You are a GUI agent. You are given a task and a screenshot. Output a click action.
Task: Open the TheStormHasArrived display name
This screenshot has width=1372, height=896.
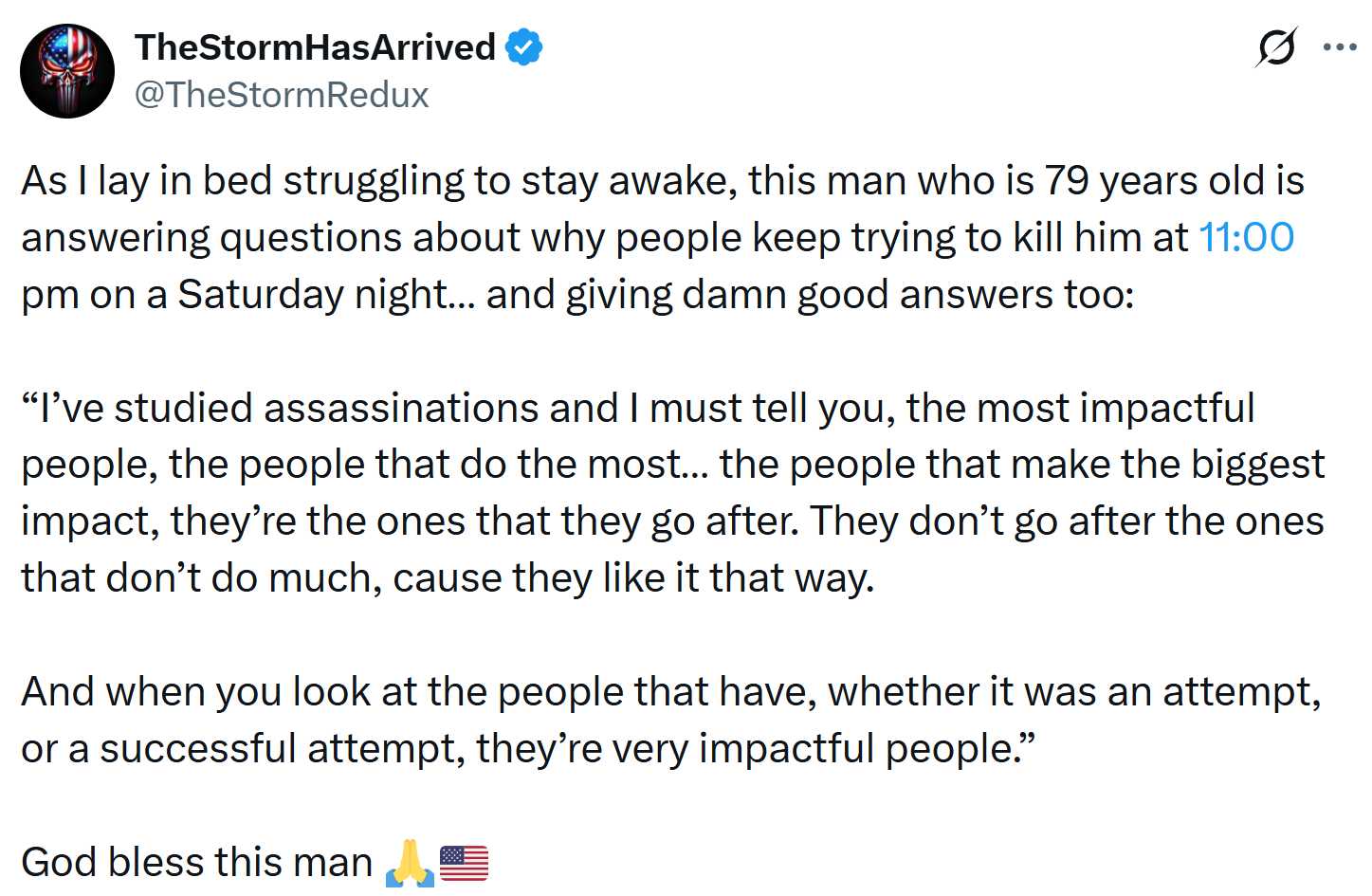pos(315,47)
